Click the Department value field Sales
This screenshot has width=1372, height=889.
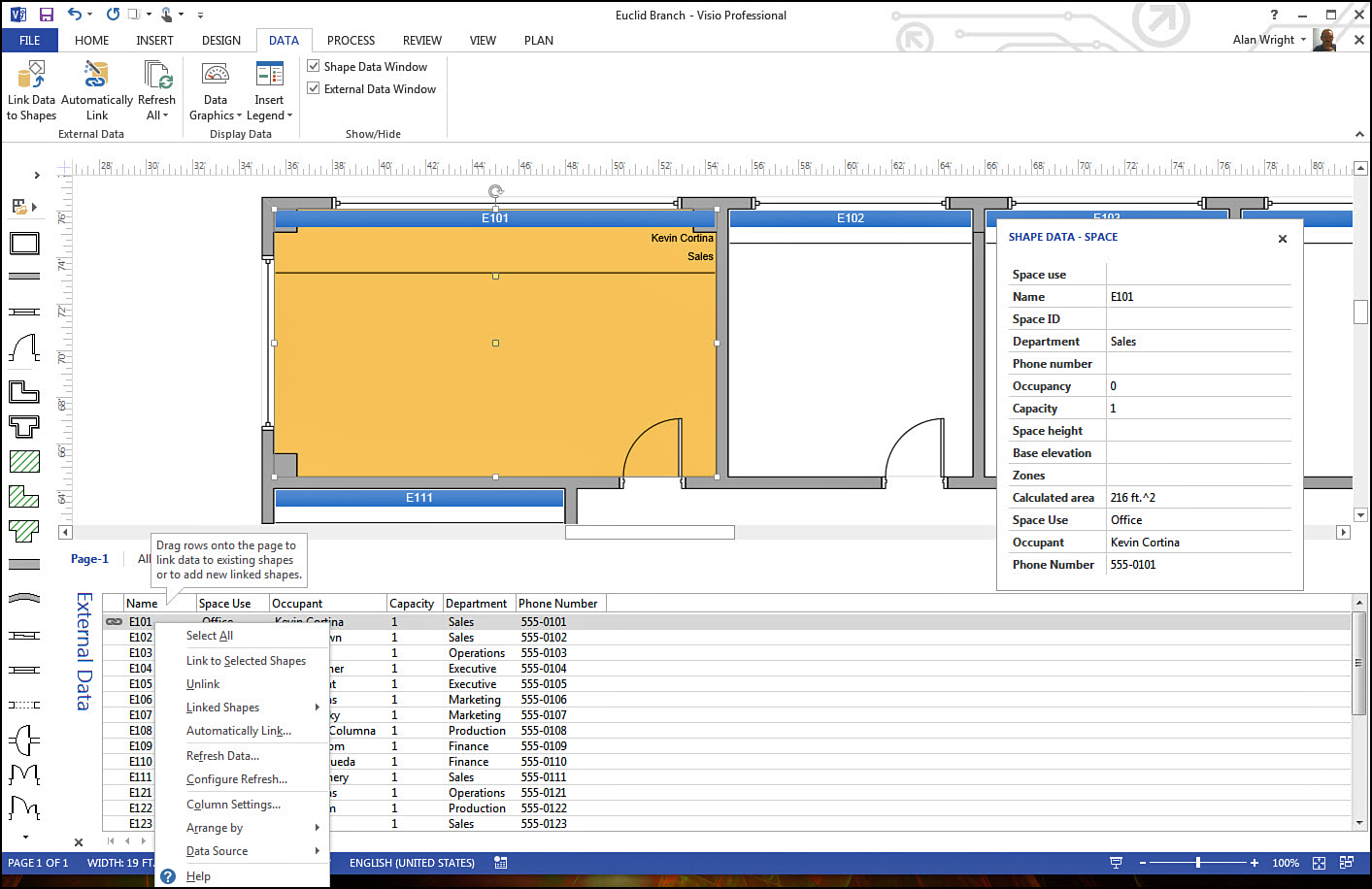coord(1198,342)
